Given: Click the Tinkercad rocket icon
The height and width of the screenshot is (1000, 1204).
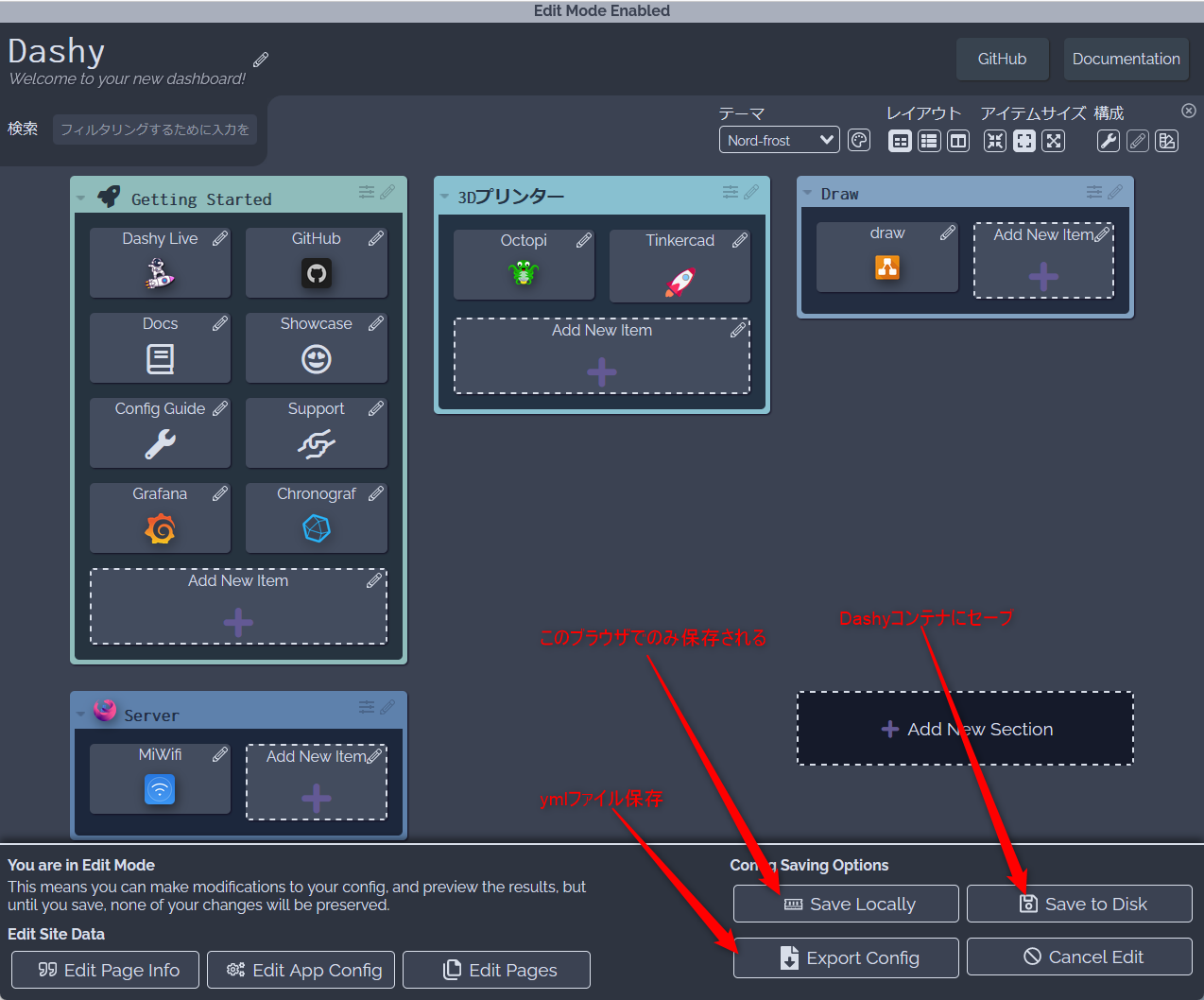Looking at the screenshot, I should (x=680, y=281).
